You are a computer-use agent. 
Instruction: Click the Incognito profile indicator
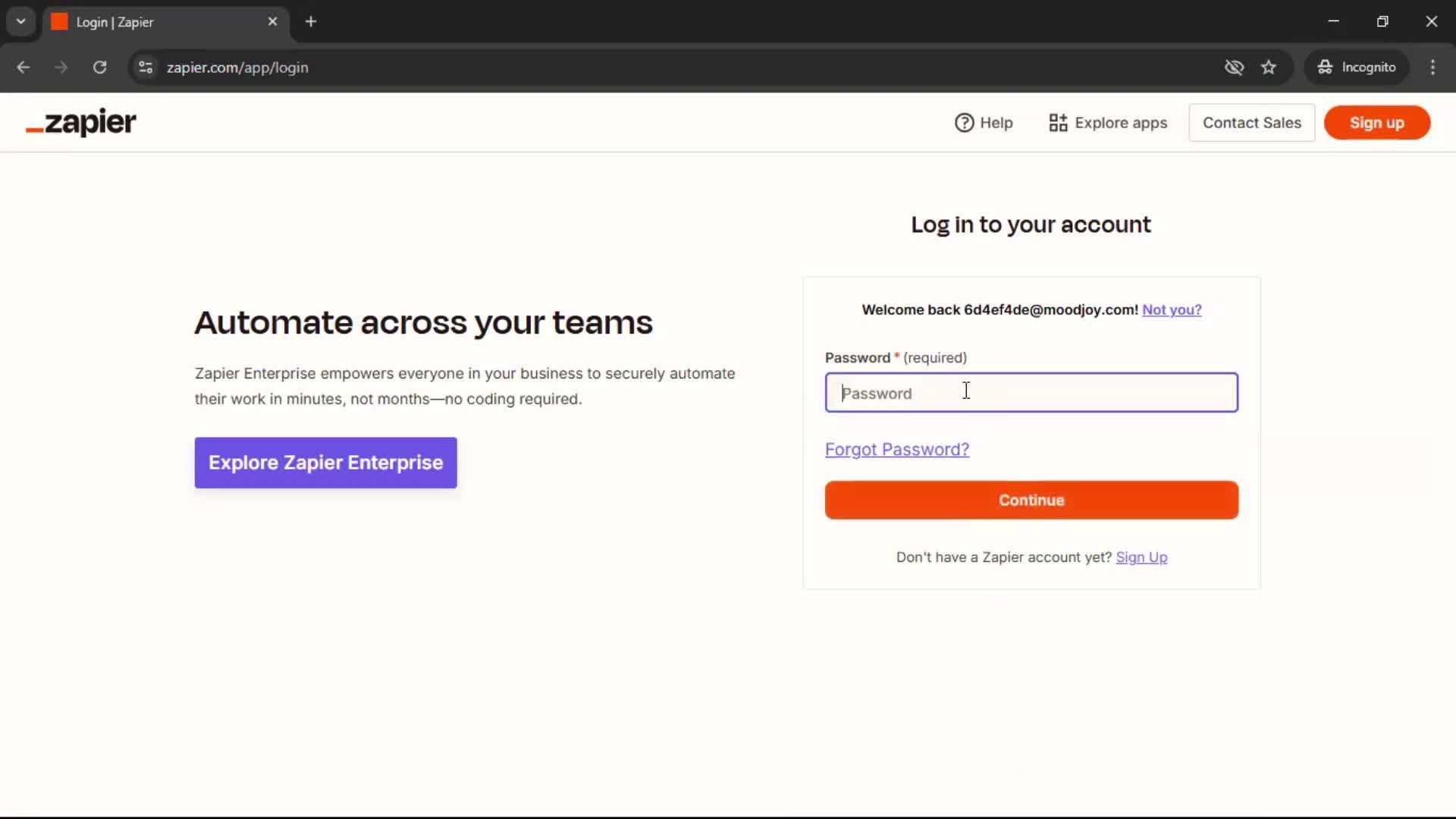click(x=1356, y=67)
